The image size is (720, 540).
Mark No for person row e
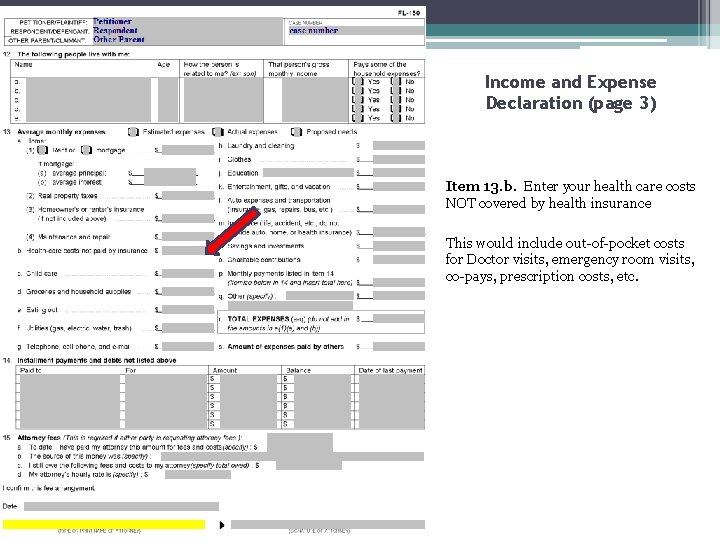[396, 118]
